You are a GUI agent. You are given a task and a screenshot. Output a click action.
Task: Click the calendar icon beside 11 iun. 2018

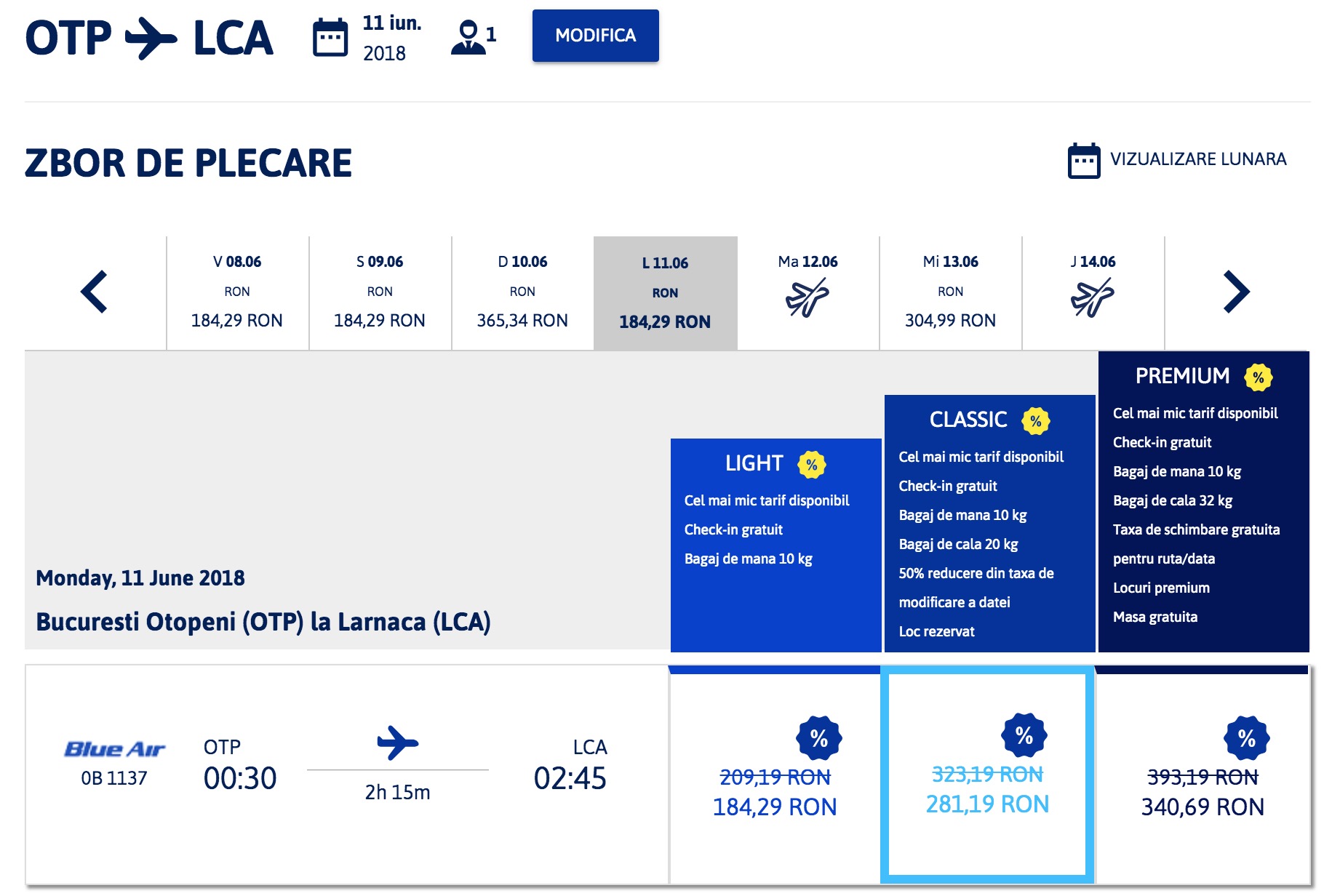pos(330,38)
